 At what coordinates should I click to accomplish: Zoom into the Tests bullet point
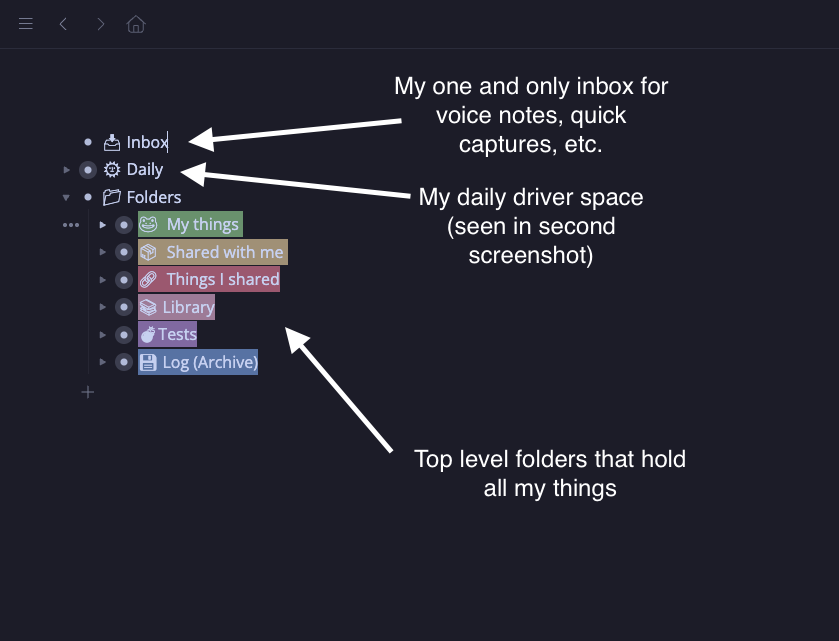(x=123, y=334)
